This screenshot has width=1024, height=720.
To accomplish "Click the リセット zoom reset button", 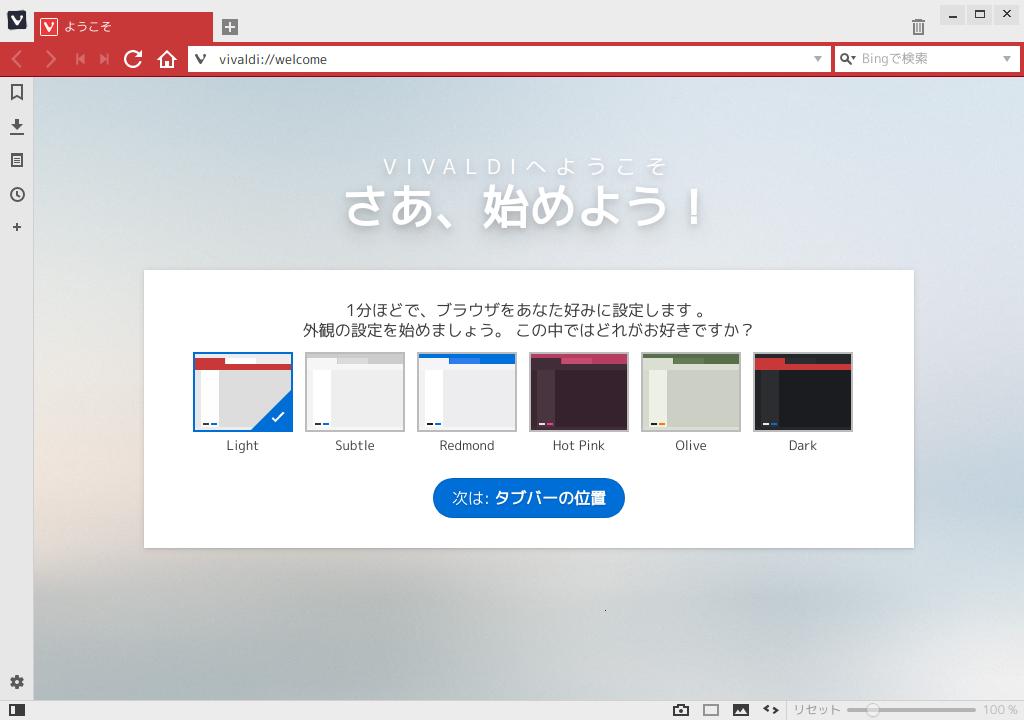I will pos(816,710).
